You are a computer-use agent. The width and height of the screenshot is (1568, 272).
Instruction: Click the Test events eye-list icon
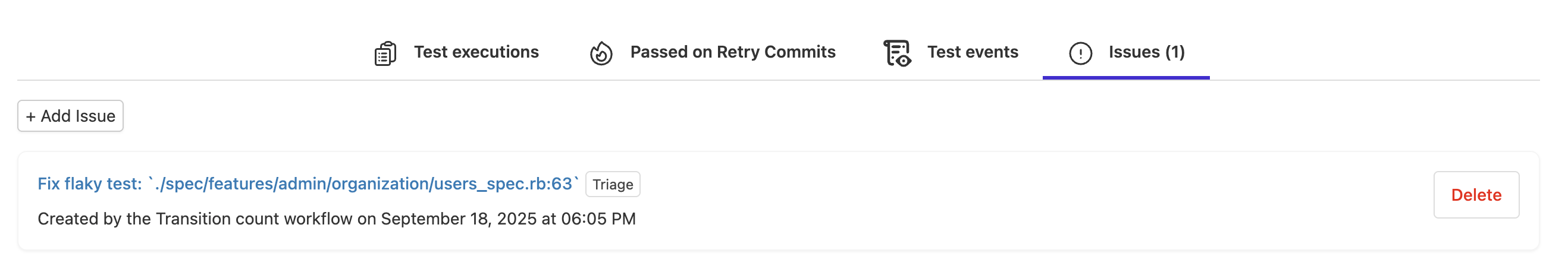pos(896,53)
